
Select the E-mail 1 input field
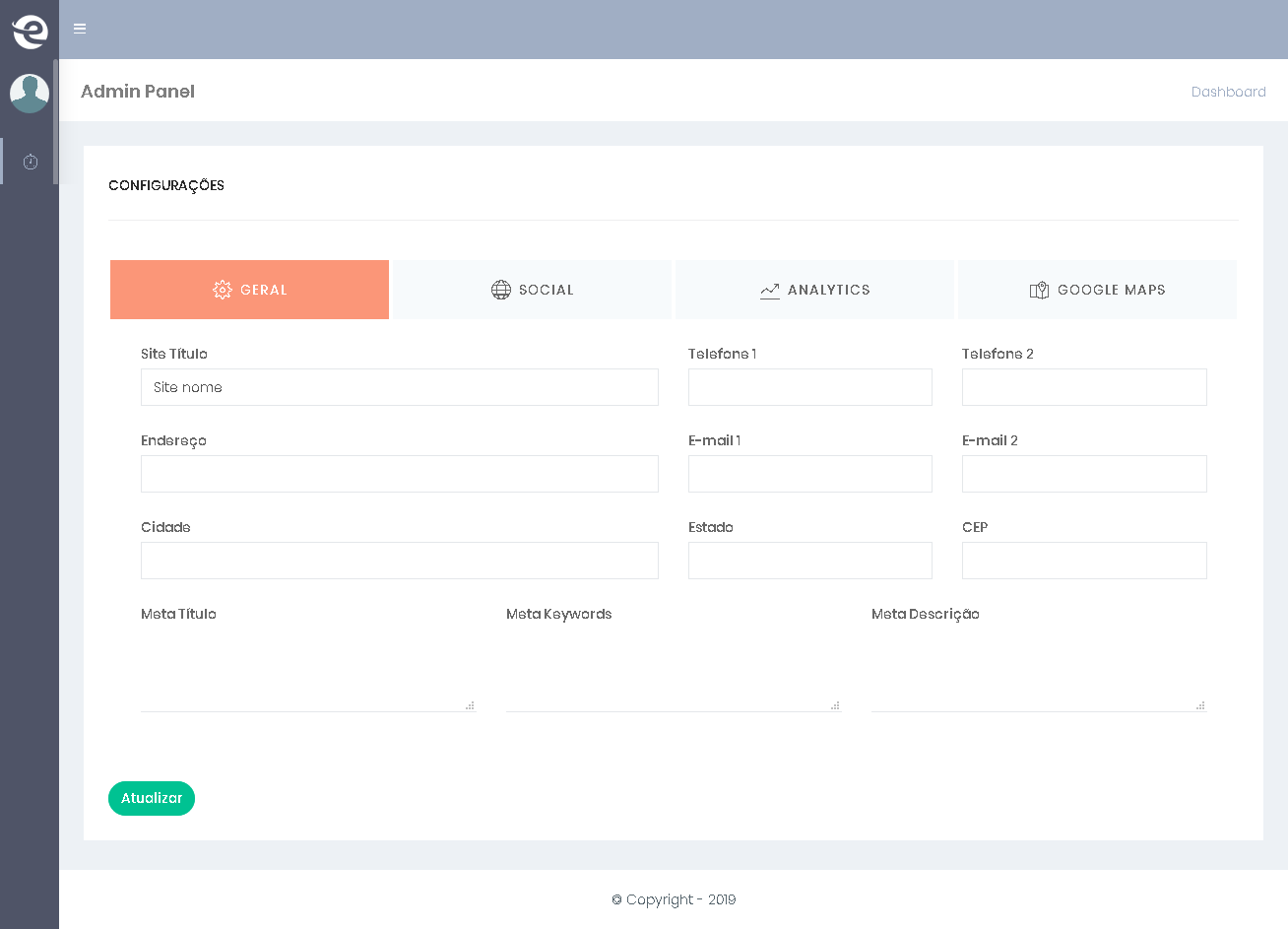[x=810, y=474]
